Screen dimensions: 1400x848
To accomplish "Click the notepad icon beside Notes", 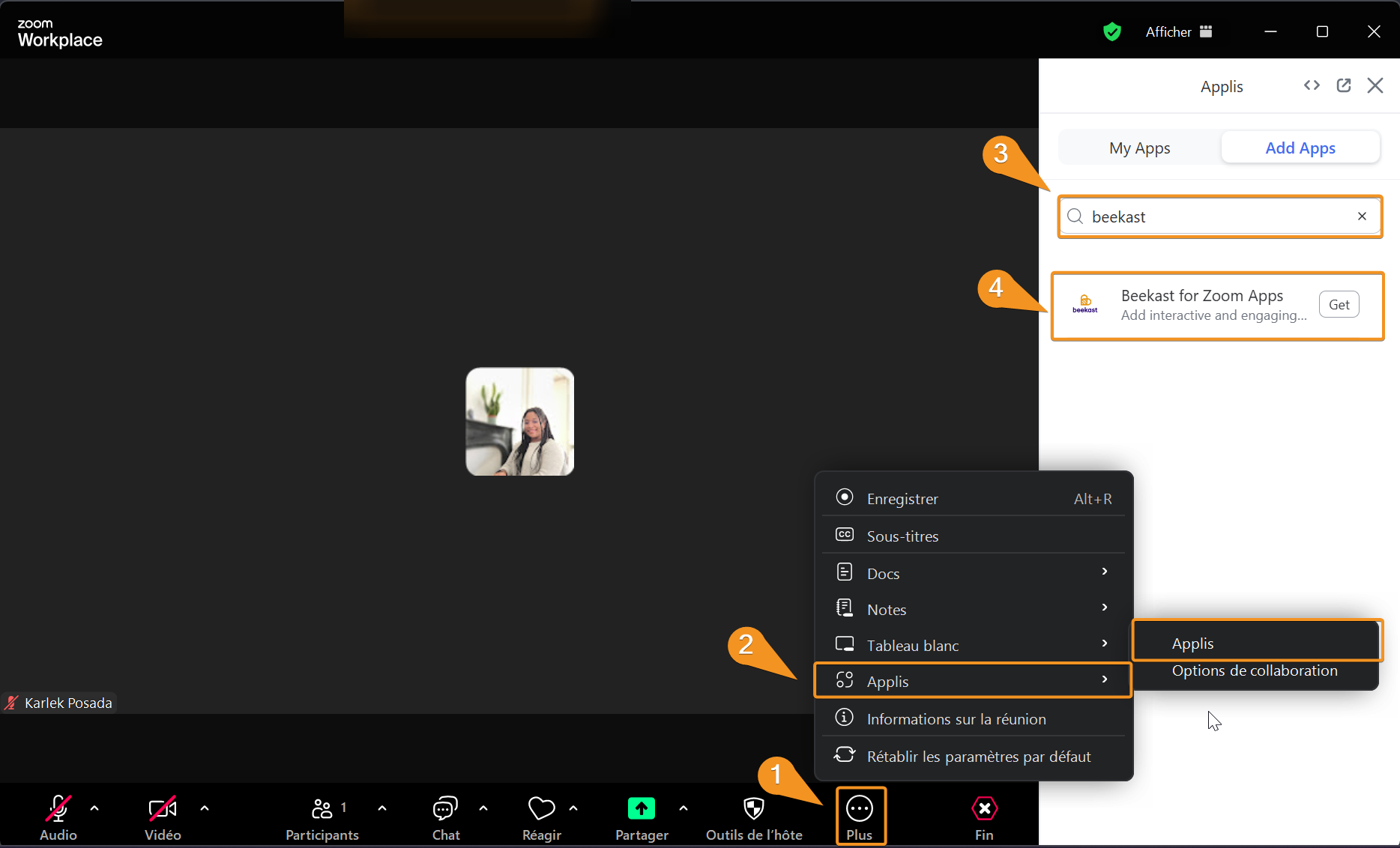I will pyautogui.click(x=845, y=608).
